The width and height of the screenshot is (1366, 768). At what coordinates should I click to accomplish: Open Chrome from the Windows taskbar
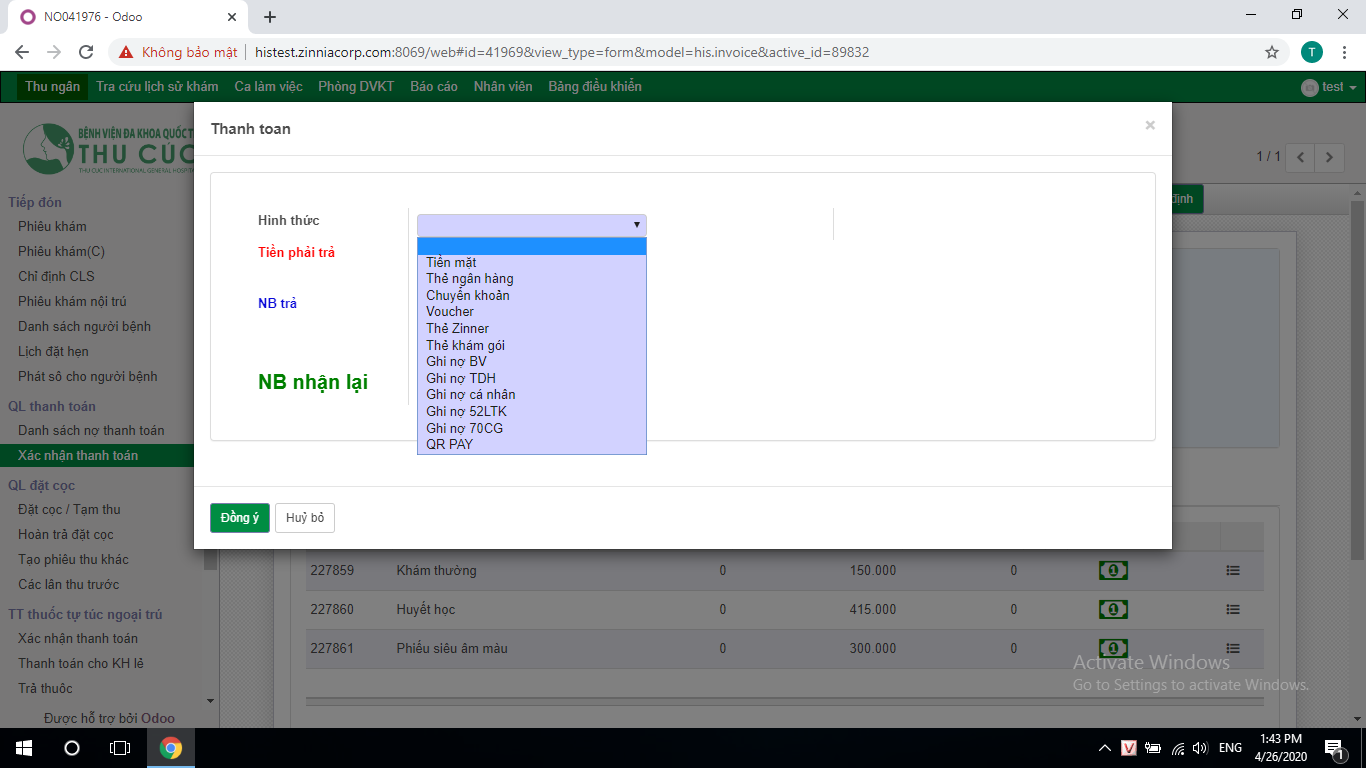tap(171, 748)
